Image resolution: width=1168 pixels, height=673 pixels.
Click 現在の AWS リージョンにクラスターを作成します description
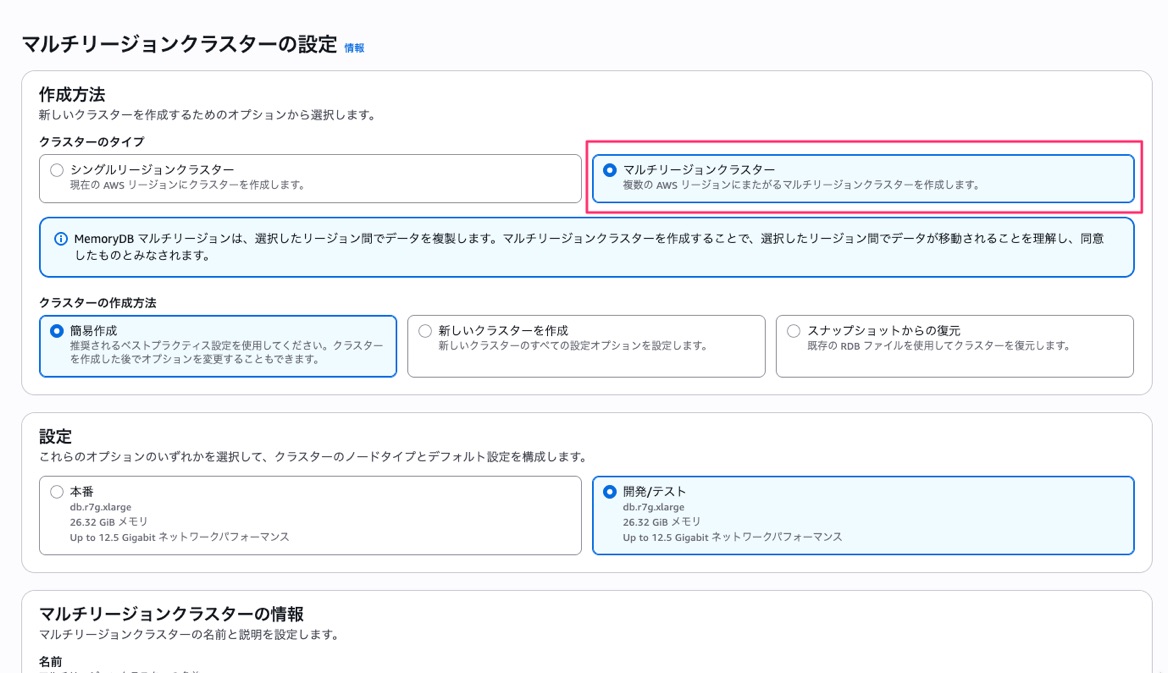[189, 185]
